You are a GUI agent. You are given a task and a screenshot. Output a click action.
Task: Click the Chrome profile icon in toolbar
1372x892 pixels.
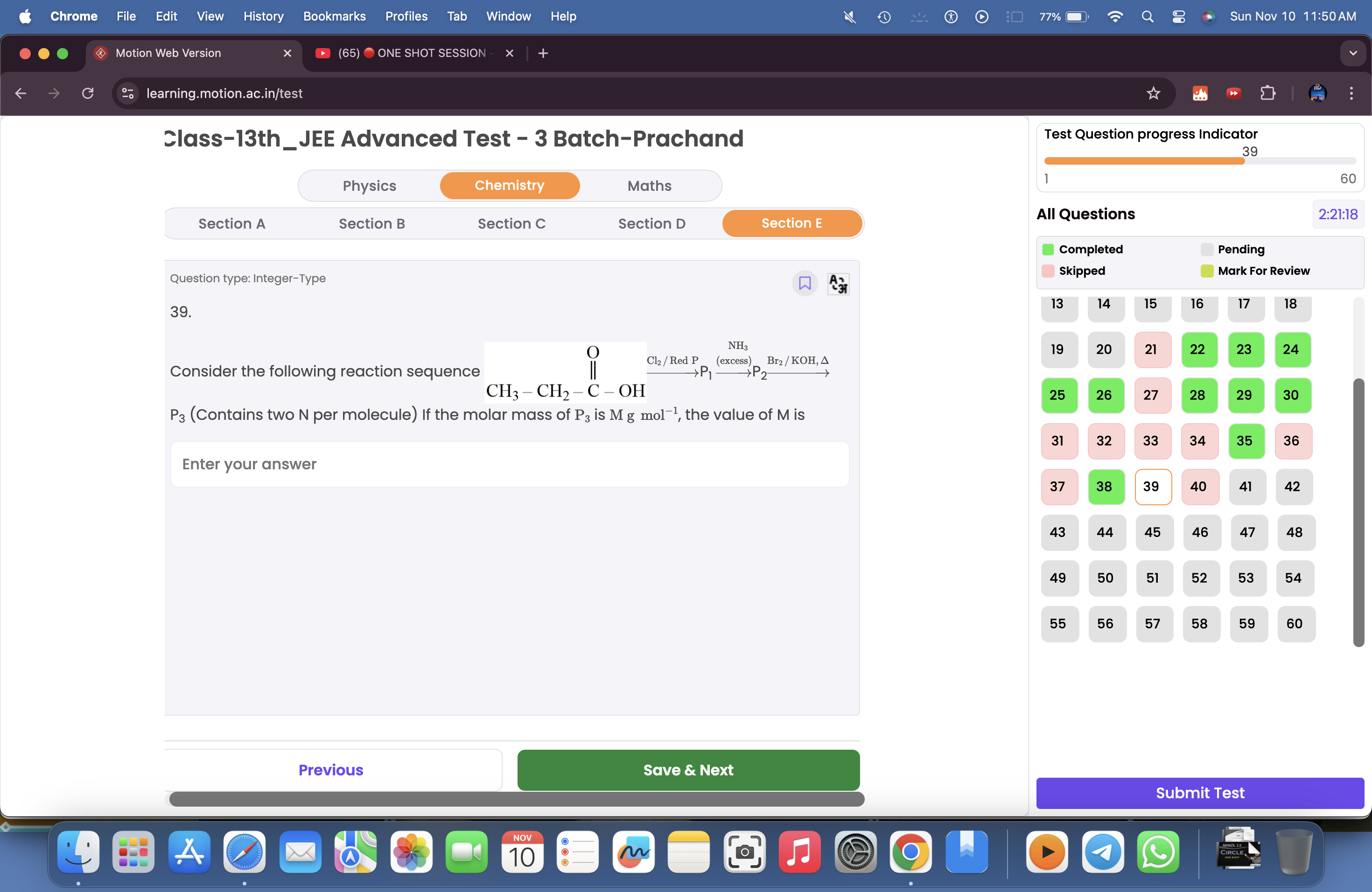click(x=1318, y=93)
